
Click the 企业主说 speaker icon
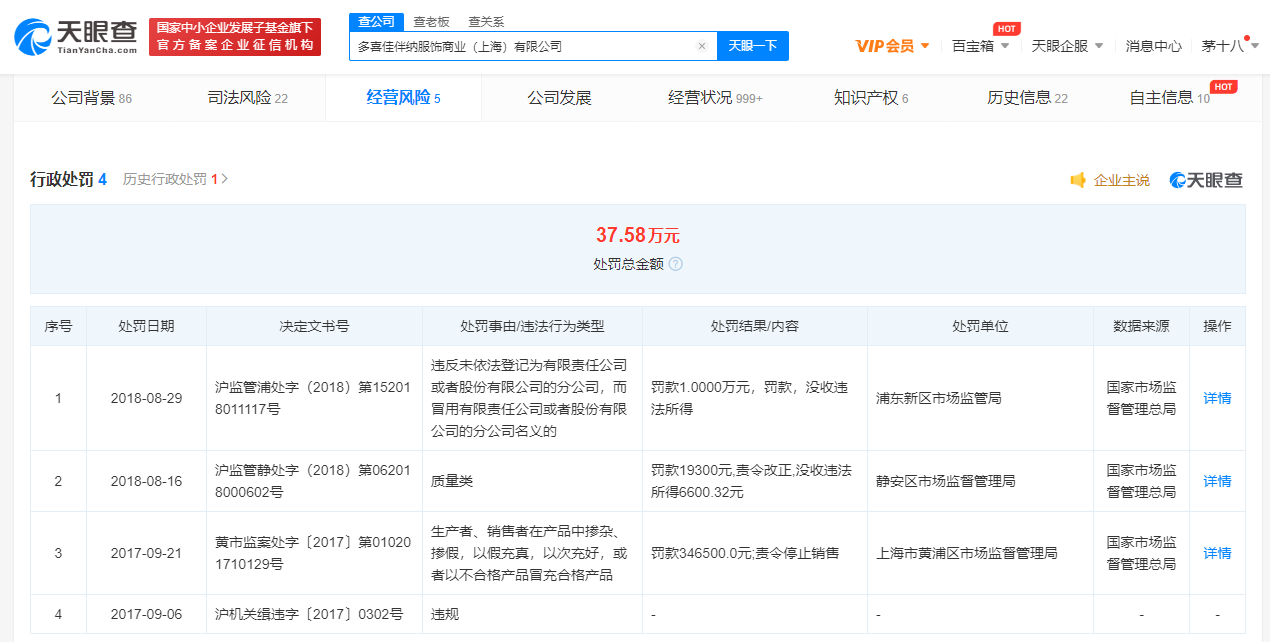[x=1078, y=180]
